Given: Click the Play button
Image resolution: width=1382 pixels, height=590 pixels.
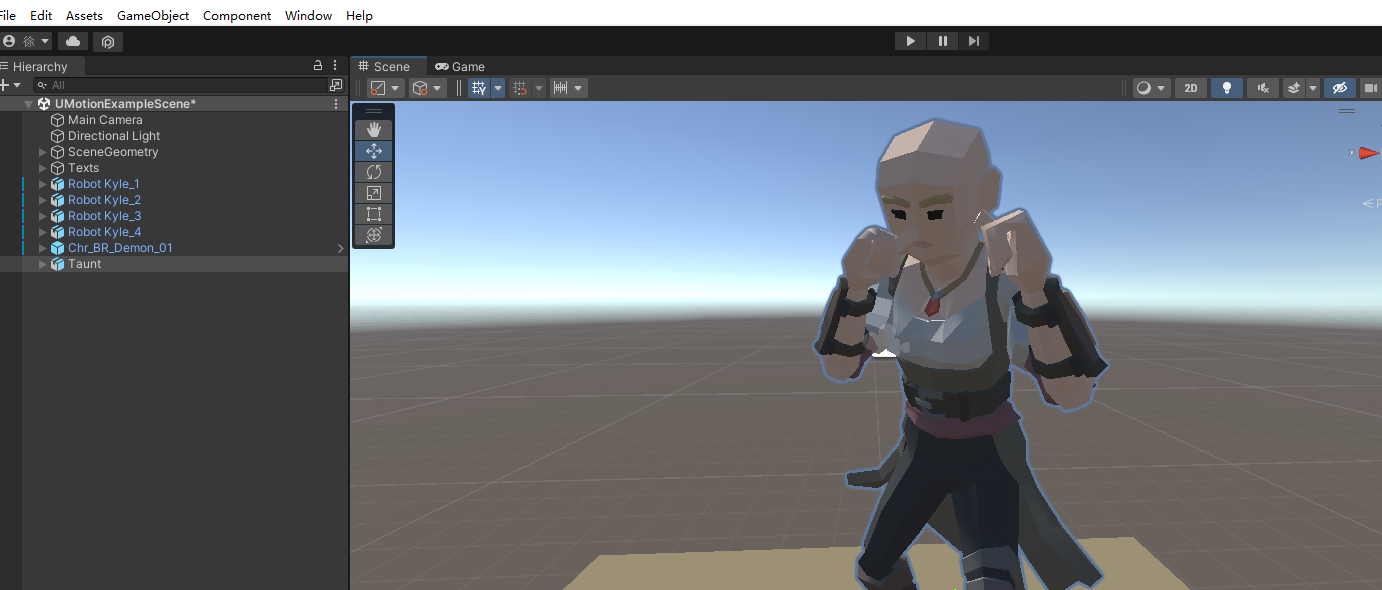Looking at the screenshot, I should click(910, 41).
